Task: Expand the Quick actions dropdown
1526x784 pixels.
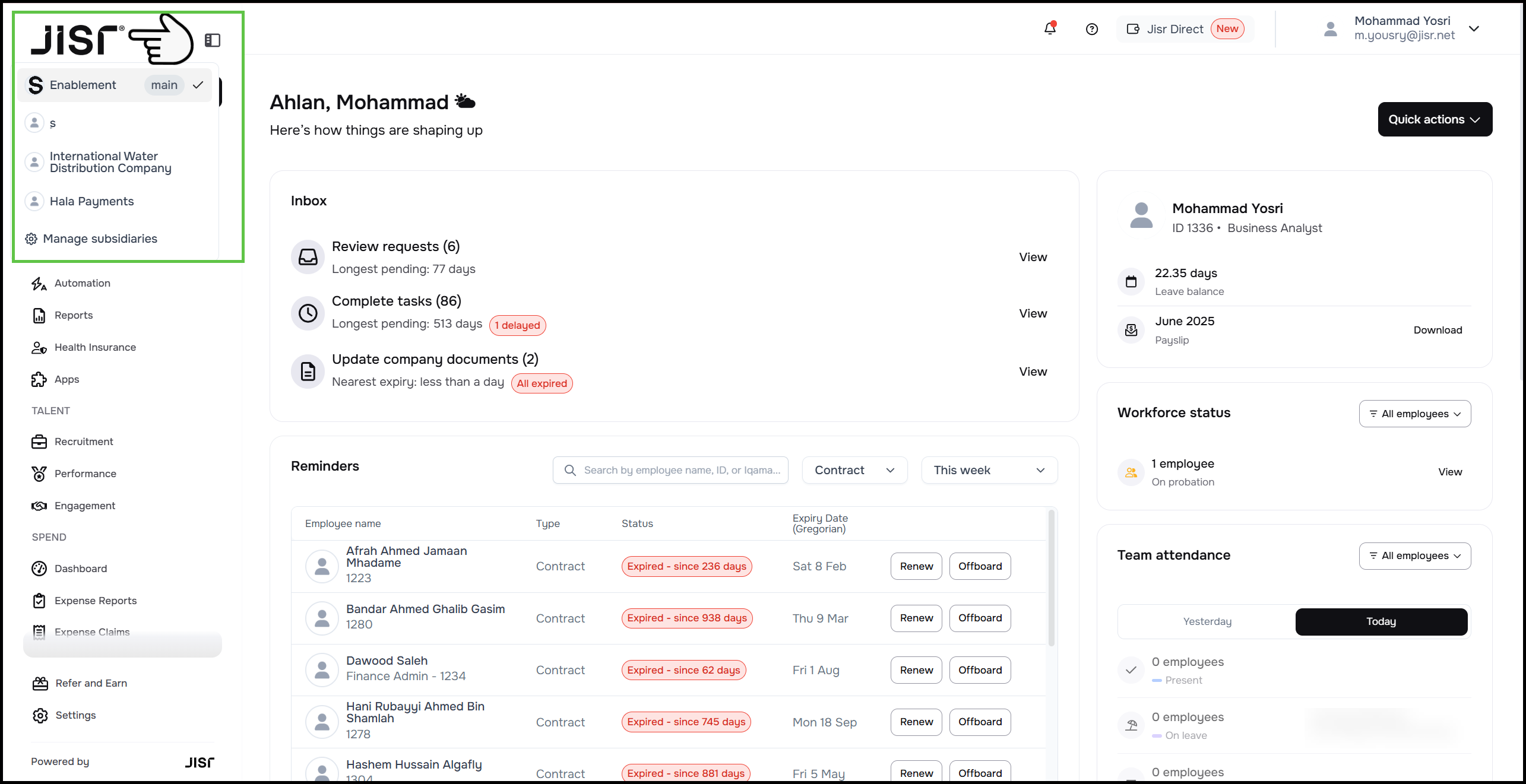Action: pos(1434,119)
